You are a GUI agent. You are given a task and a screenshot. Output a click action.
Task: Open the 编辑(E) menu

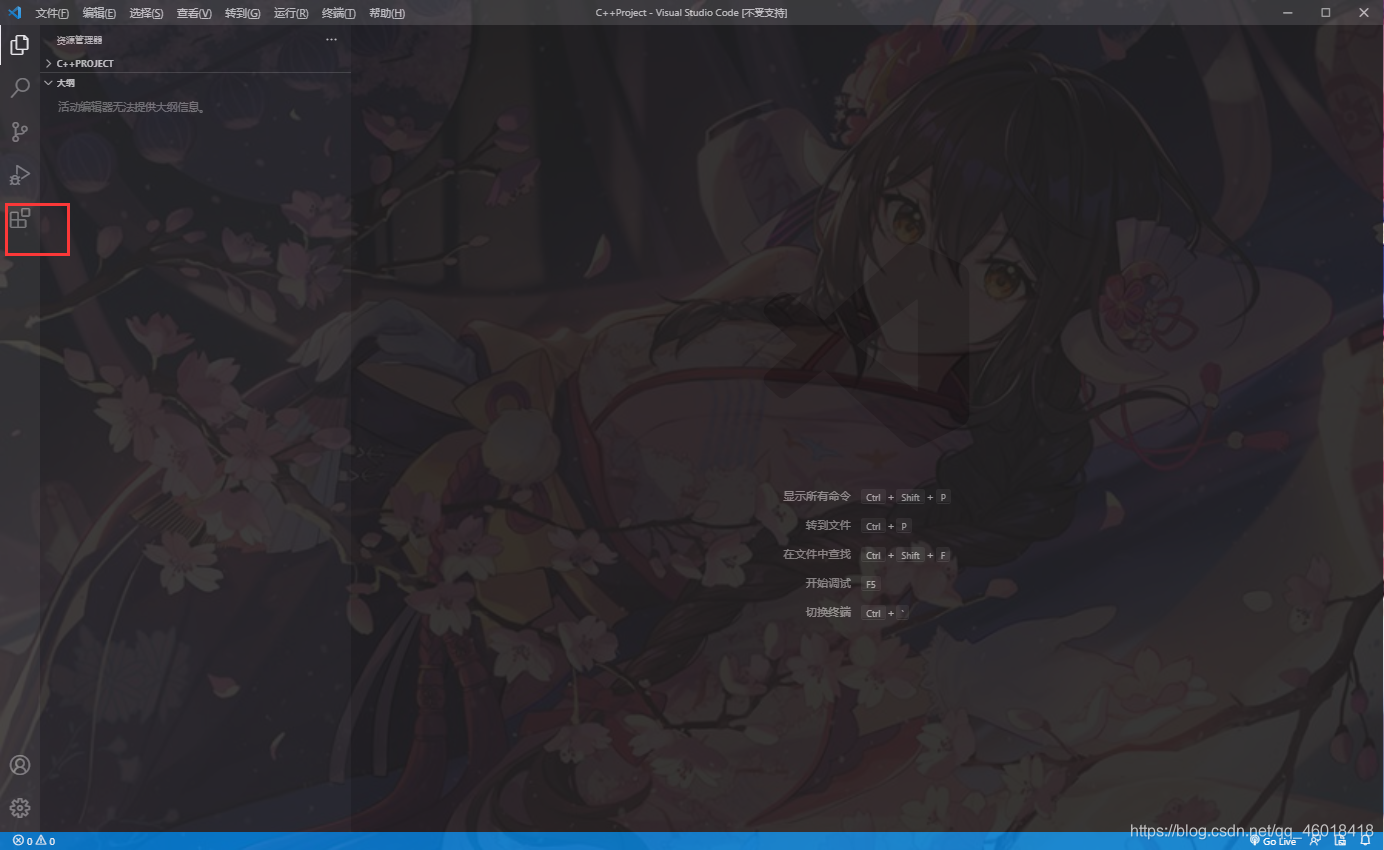(99, 13)
